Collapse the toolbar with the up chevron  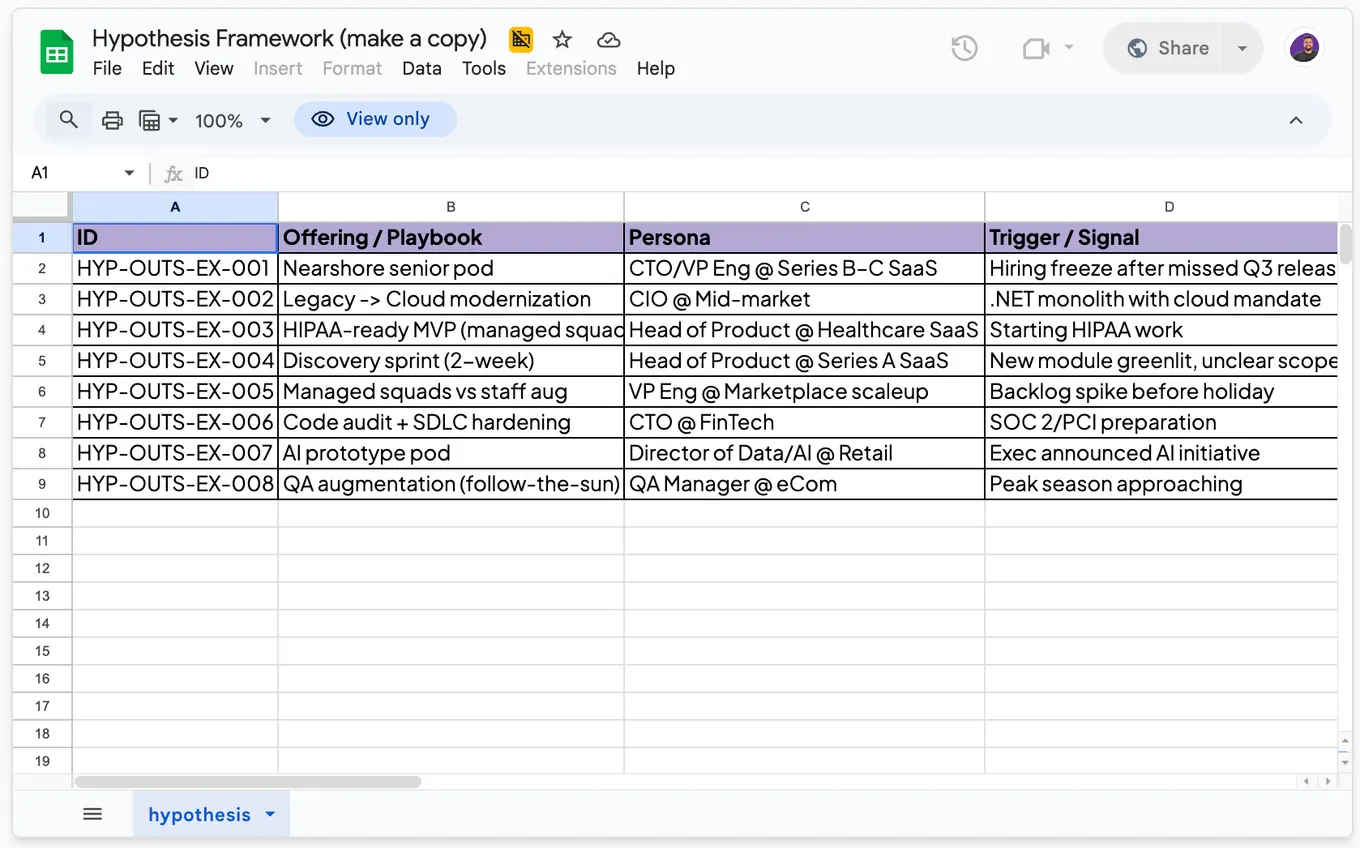coord(1296,120)
